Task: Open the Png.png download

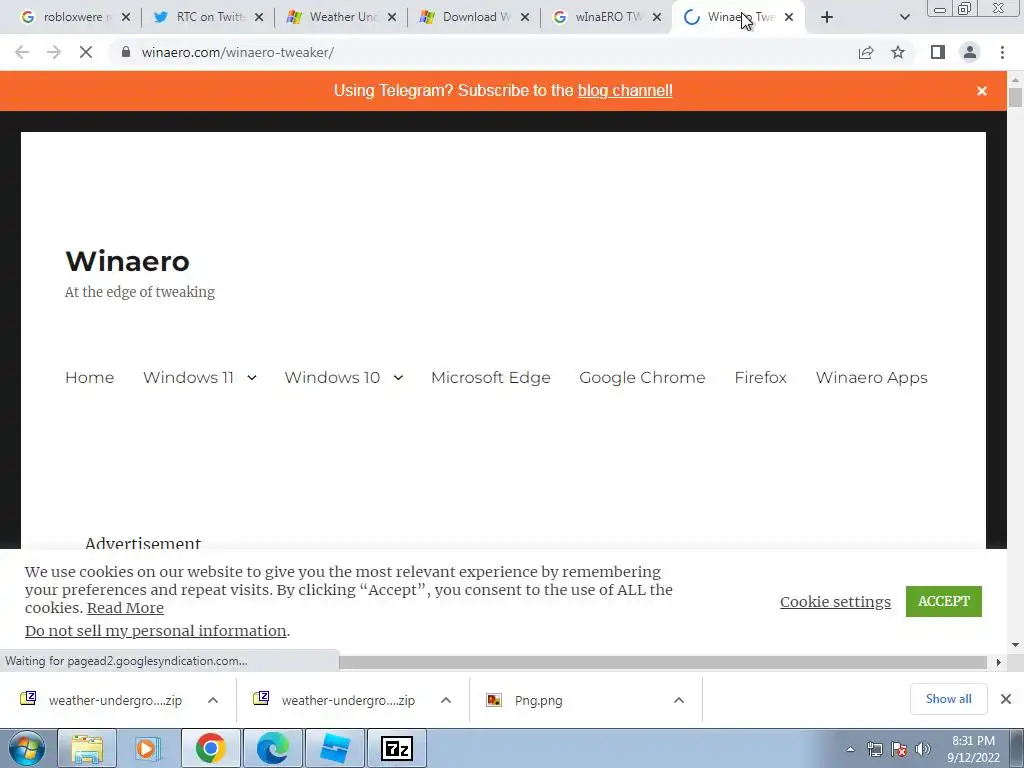Action: click(x=526, y=700)
